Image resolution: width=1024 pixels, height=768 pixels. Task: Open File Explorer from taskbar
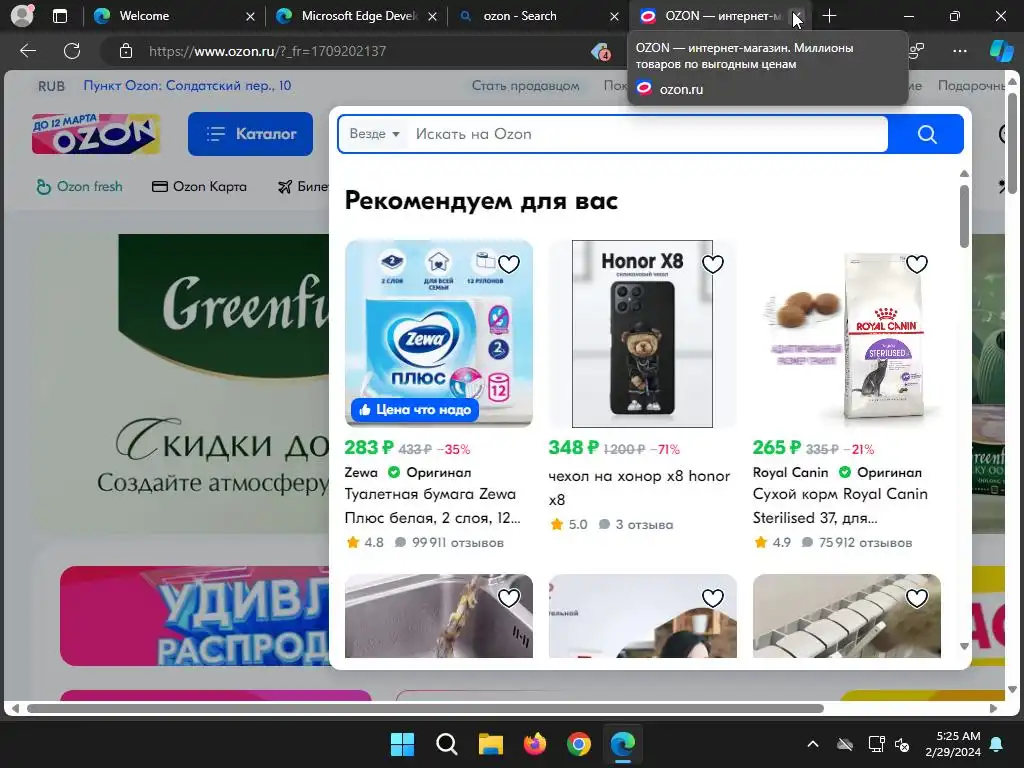coord(490,744)
